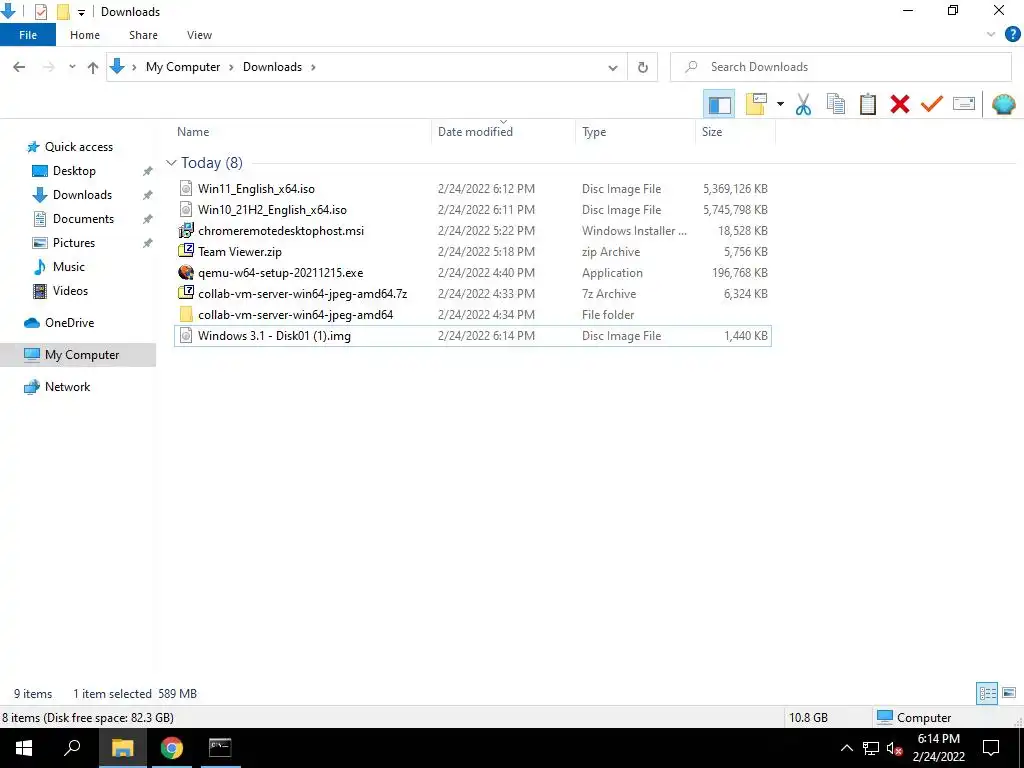Screen dimensions: 1024x768
Task: Refresh the Downloads folder
Action: coord(643,67)
